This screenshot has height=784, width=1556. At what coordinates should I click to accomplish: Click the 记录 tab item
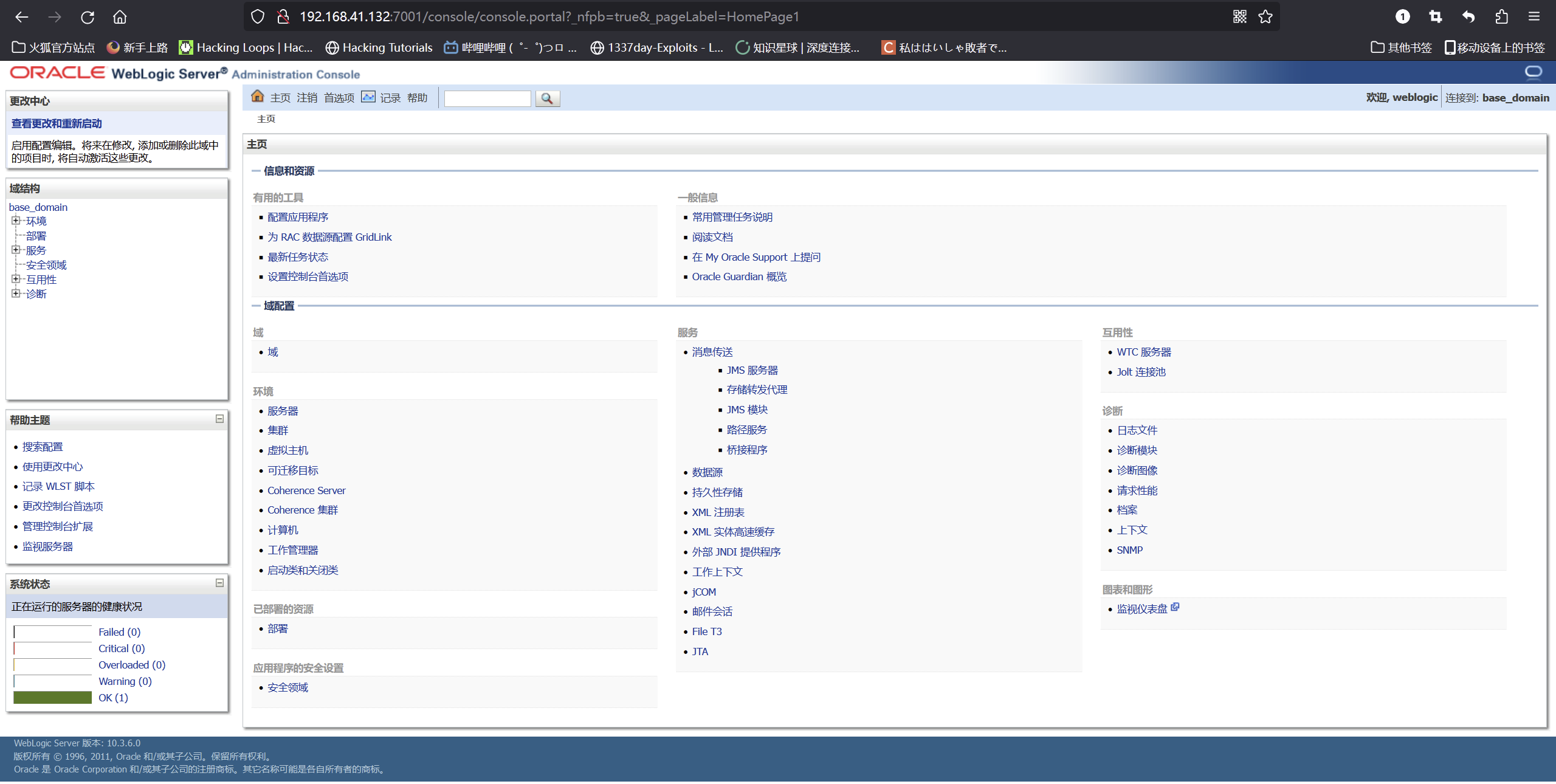pos(390,97)
